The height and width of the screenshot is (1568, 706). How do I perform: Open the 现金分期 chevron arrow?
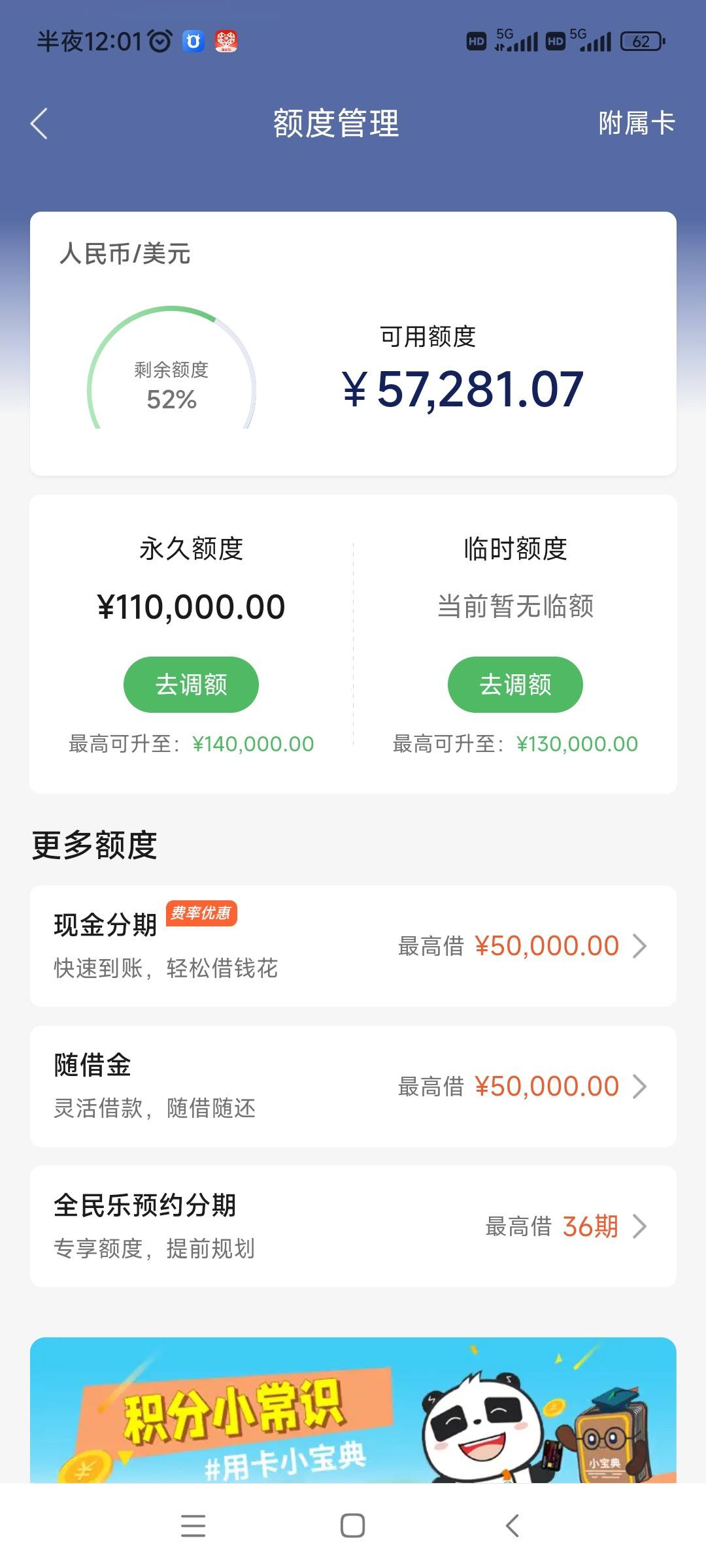tap(640, 946)
